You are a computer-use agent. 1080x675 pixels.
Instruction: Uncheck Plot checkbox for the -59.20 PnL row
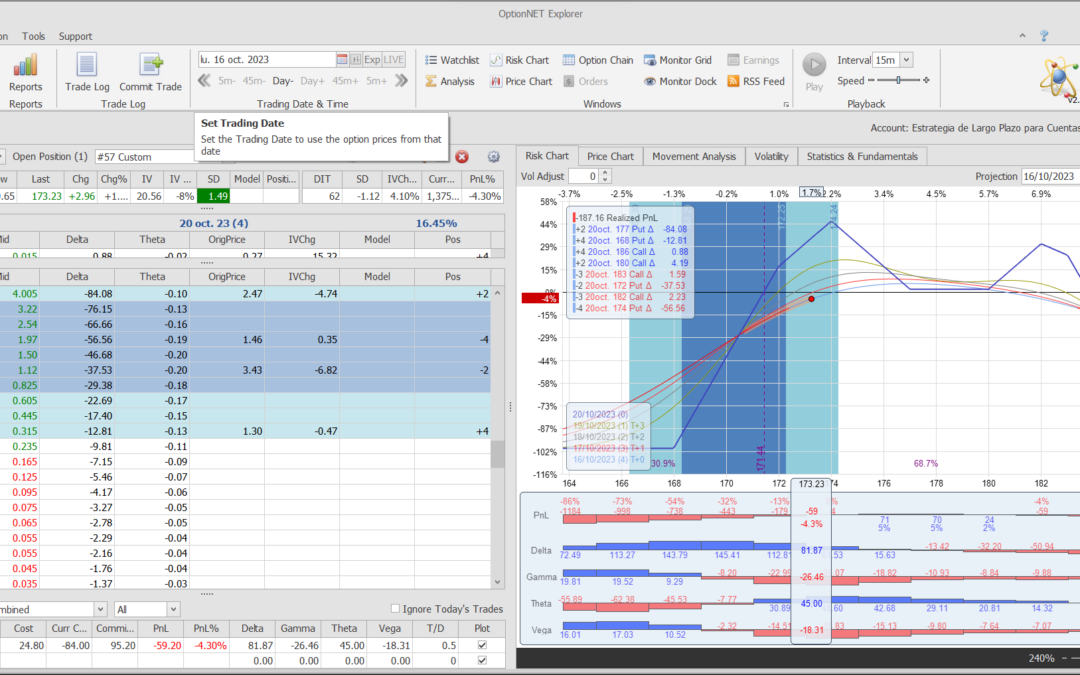click(x=484, y=646)
